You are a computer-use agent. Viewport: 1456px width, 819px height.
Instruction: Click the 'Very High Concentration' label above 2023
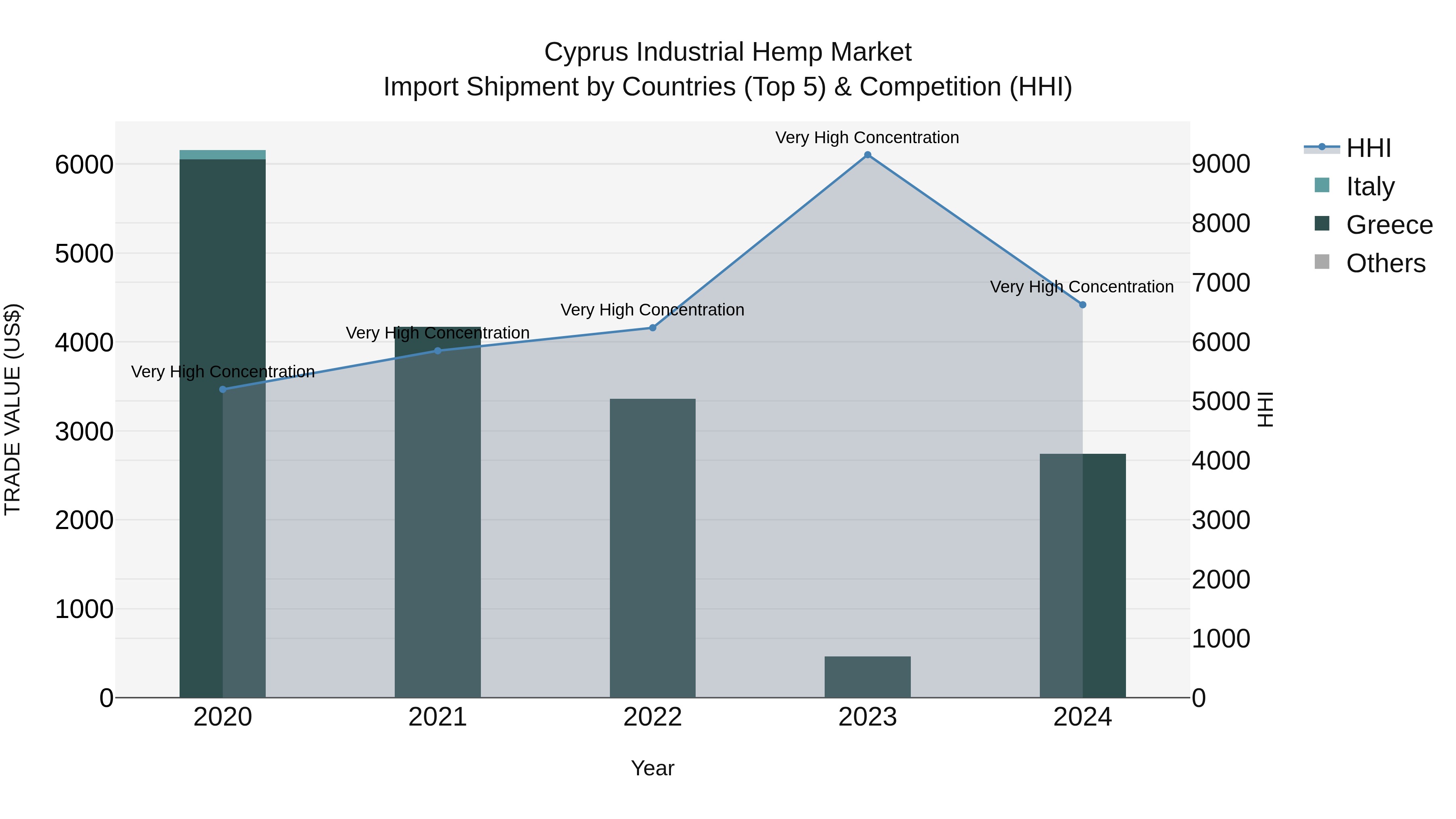click(867, 138)
